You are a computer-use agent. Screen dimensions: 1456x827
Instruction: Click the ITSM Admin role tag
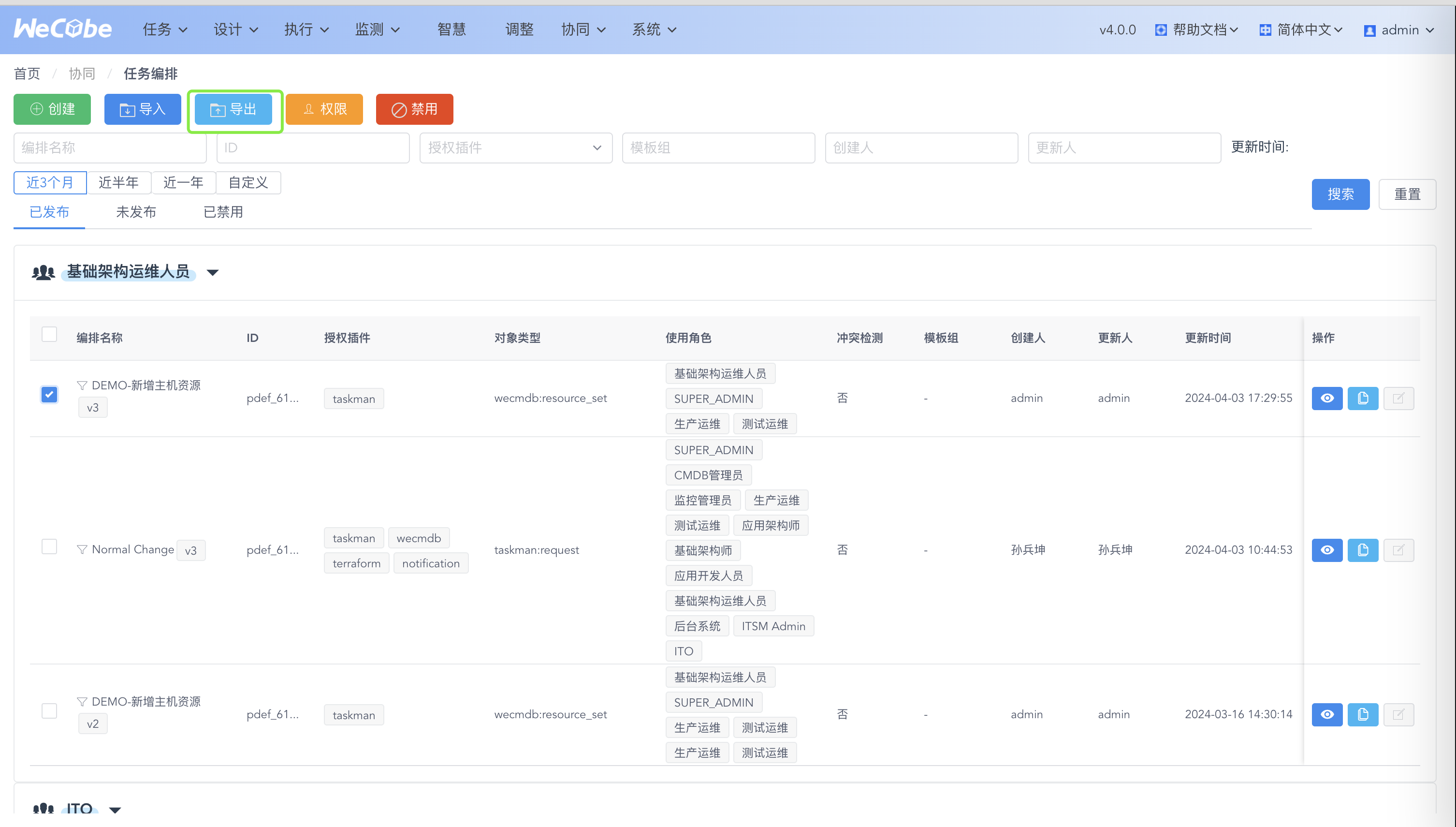(x=773, y=626)
